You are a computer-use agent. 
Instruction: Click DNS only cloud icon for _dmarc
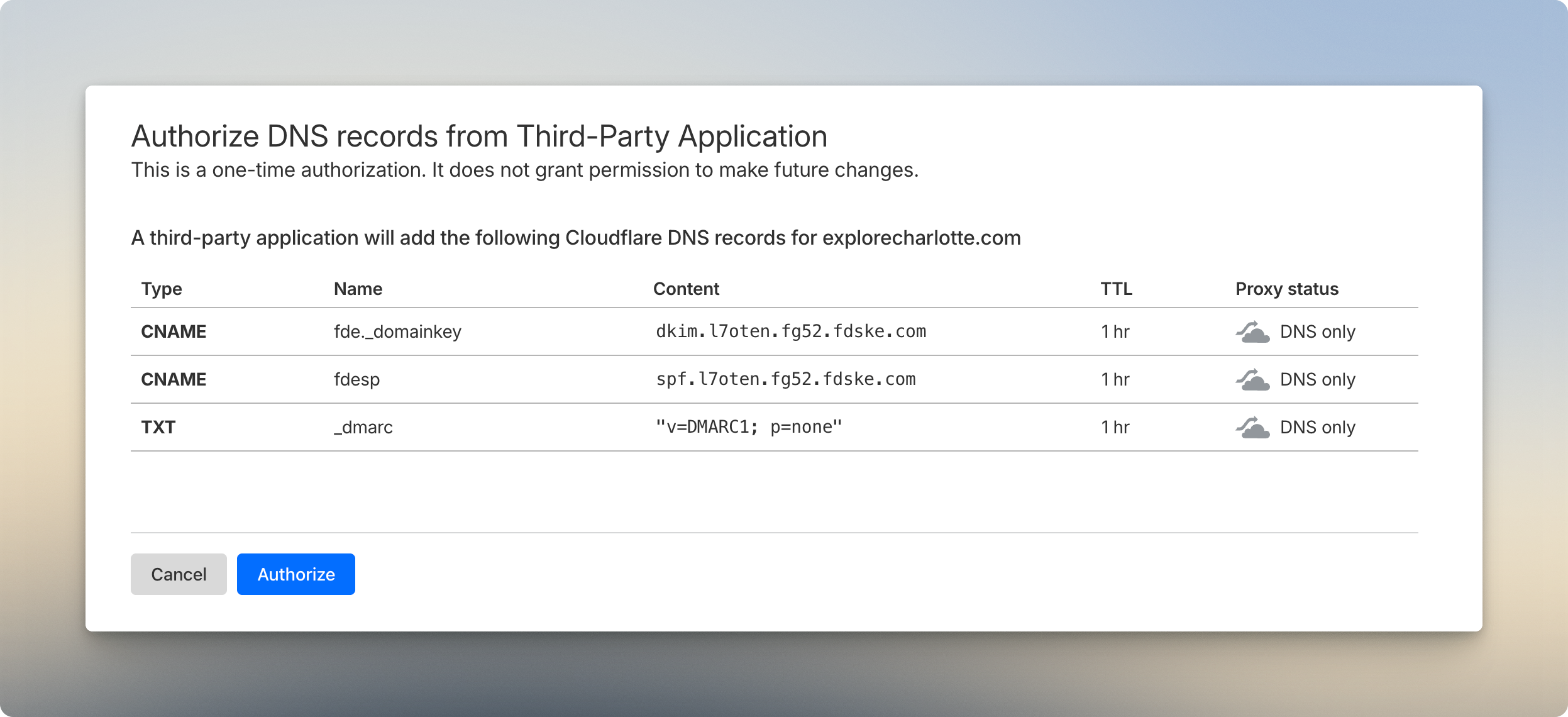(x=1252, y=428)
